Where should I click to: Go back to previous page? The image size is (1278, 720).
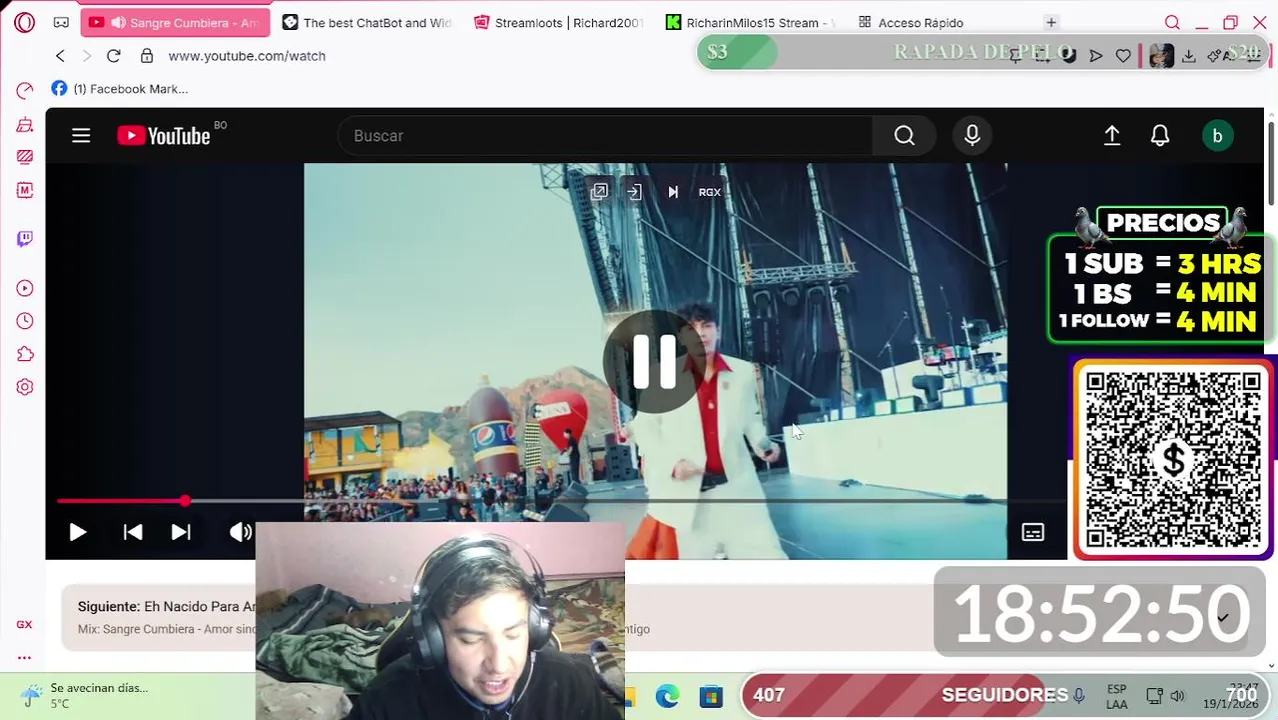pos(60,56)
